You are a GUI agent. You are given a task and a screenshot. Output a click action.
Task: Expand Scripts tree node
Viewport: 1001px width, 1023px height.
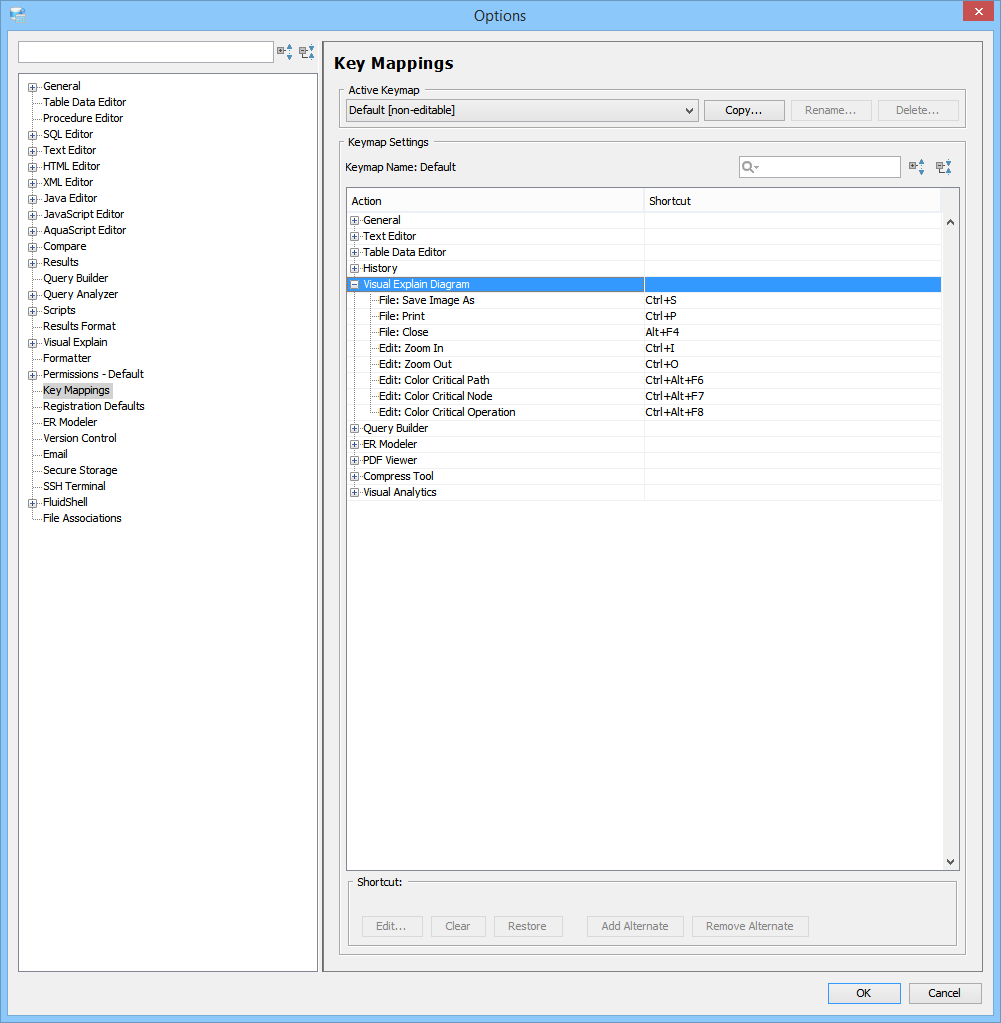point(33,311)
